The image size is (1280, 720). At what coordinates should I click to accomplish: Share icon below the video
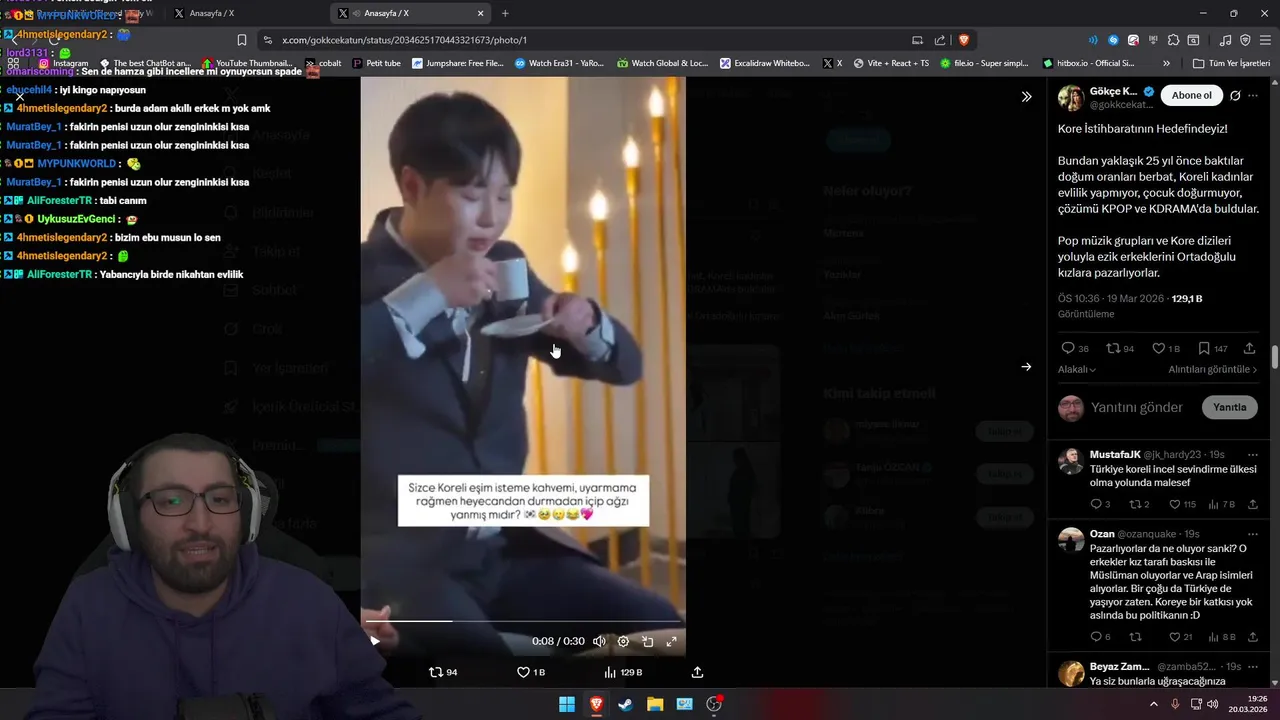pos(697,672)
